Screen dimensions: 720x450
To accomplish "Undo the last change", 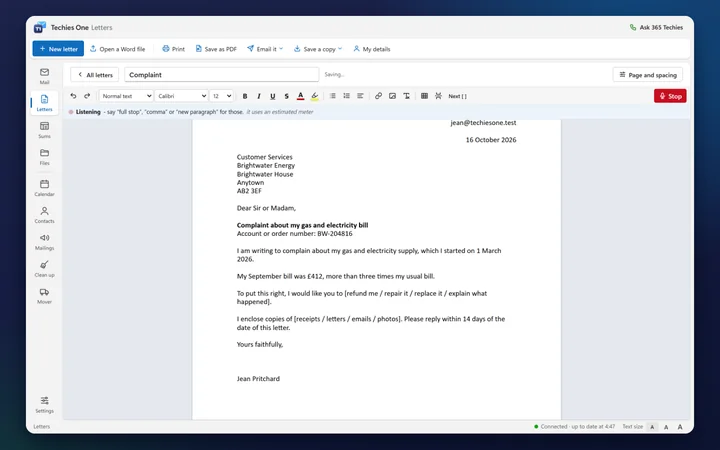I will pyautogui.click(x=73, y=96).
